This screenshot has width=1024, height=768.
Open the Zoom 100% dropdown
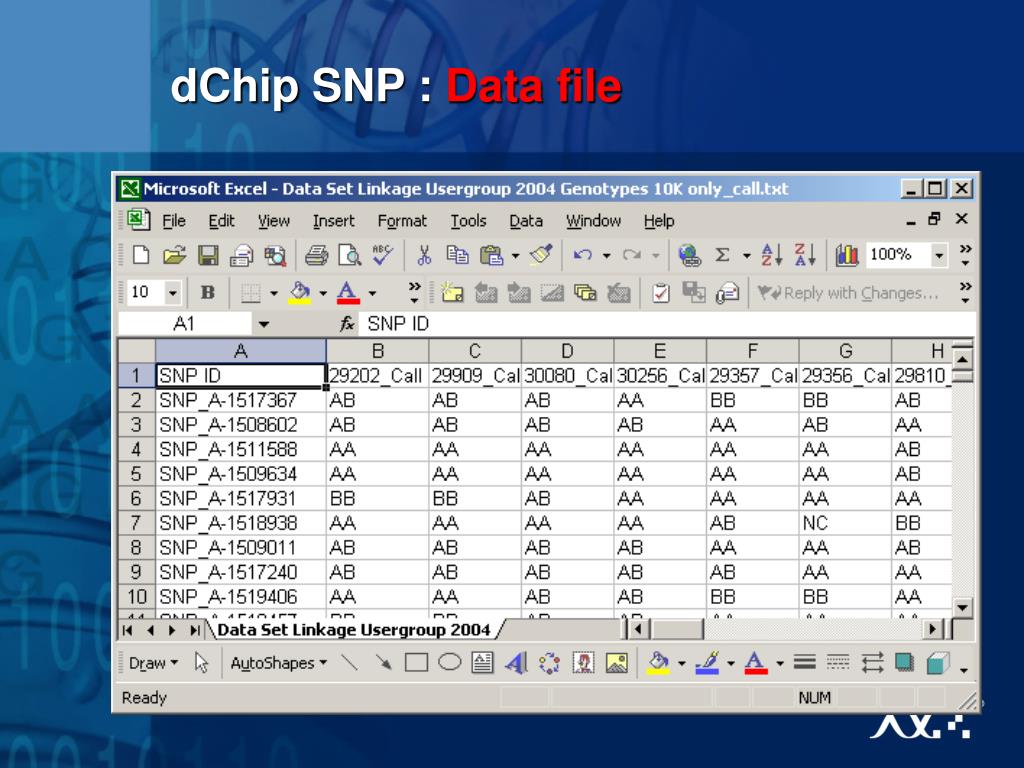click(939, 255)
